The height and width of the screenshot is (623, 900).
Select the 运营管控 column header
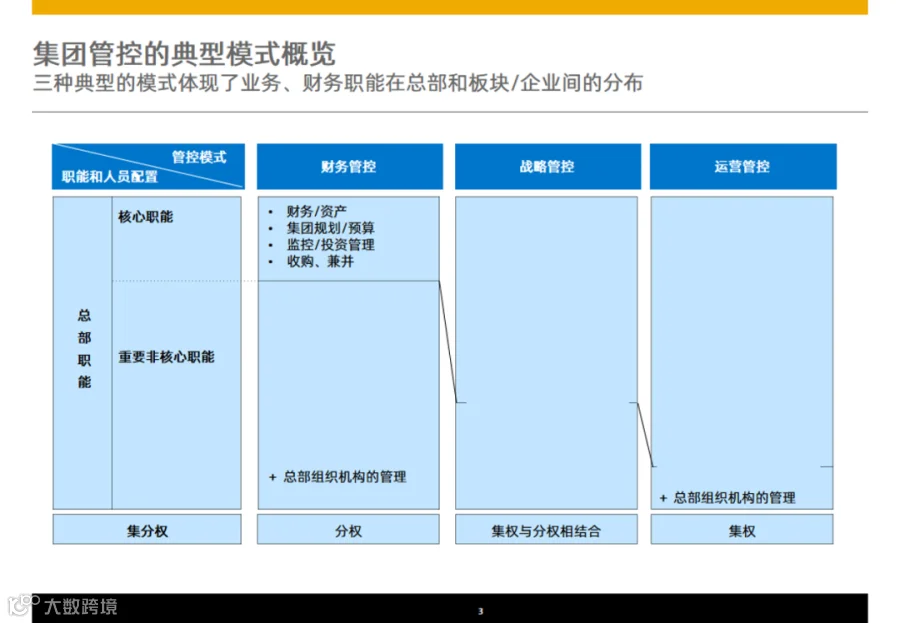click(x=743, y=167)
